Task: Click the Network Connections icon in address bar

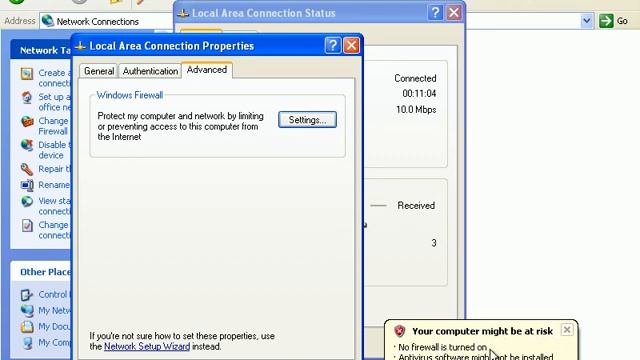Action: [x=48, y=21]
